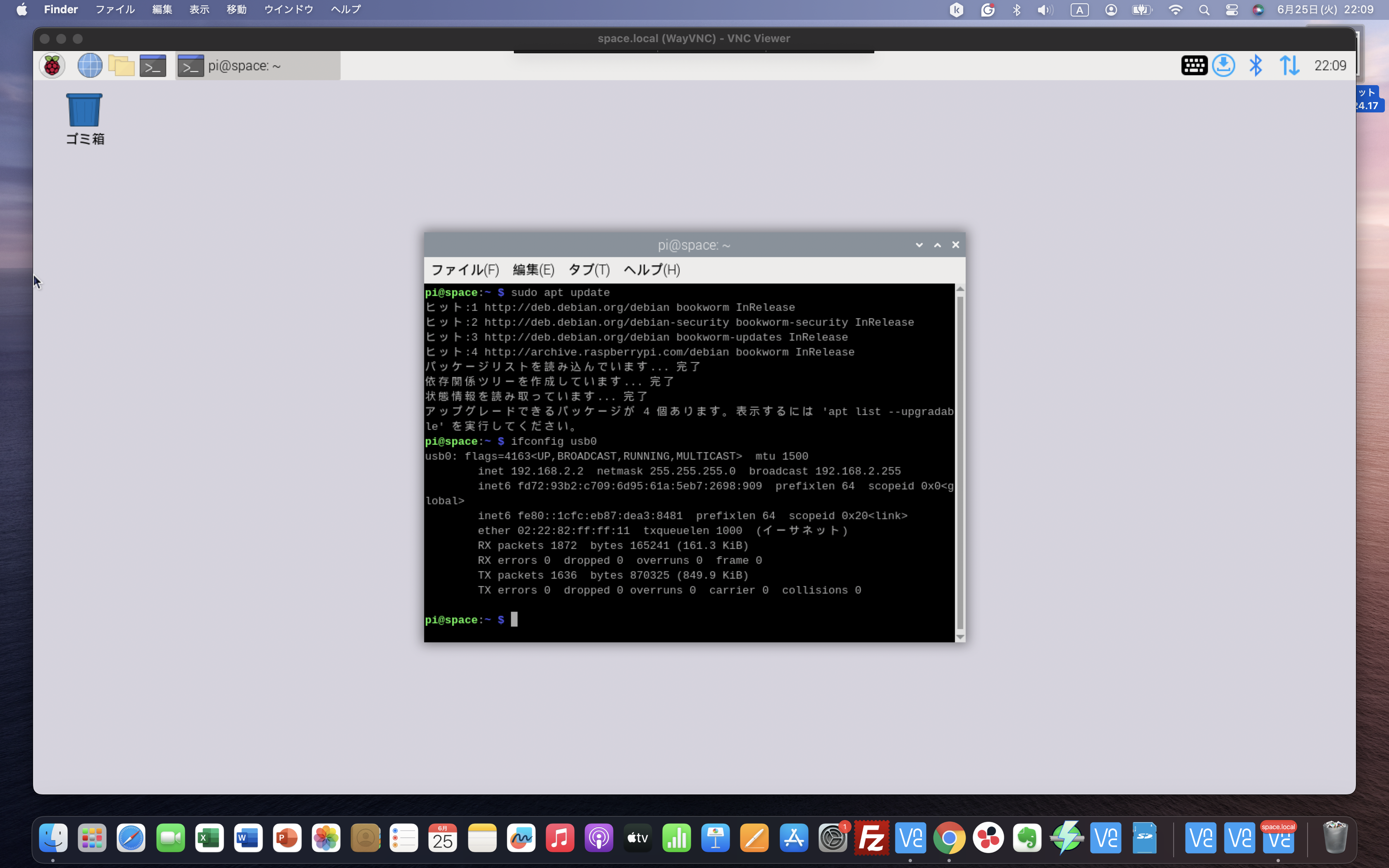Toggle the Pi virtual keyboard icon
Image resolution: width=1389 pixels, height=868 pixels.
pos(1193,65)
